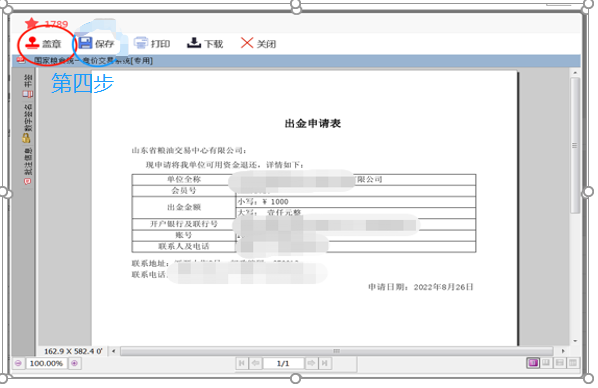
Task: Download the file via 下载
Action: click(x=205, y=43)
